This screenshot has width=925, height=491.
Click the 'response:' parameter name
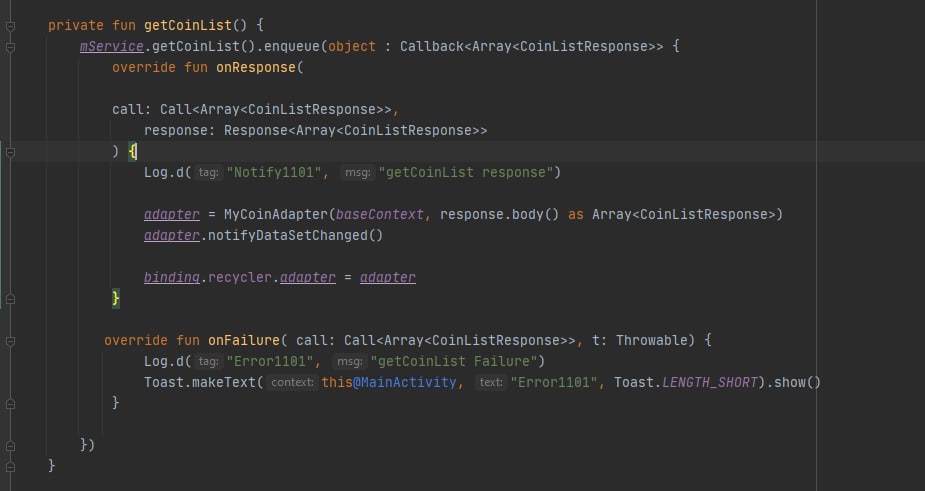coord(179,130)
